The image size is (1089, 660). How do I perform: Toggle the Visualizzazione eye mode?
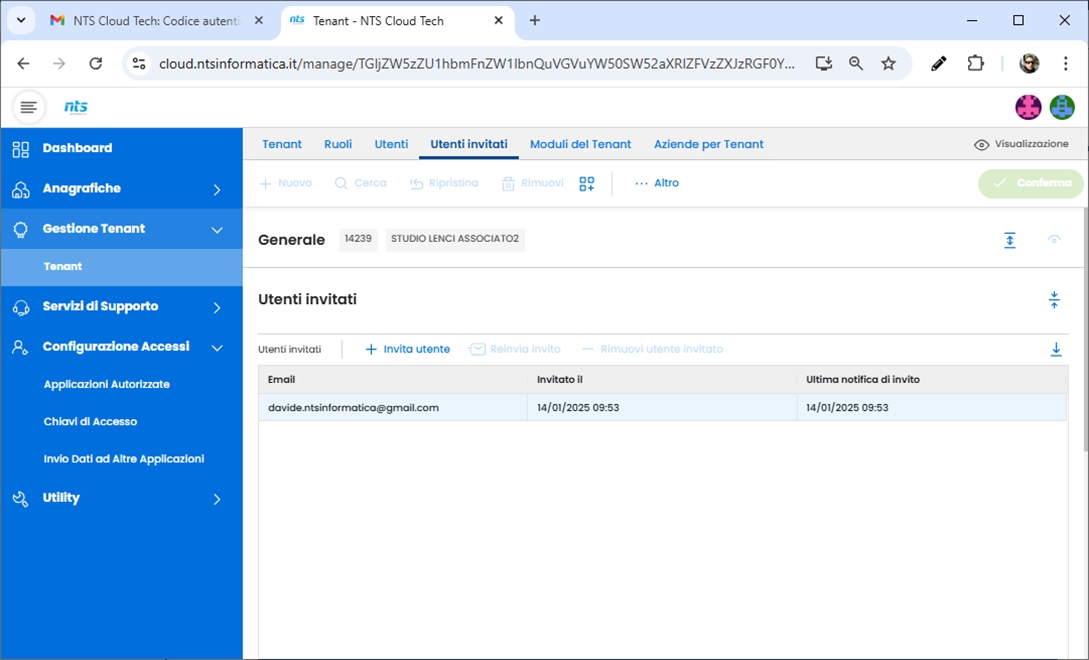coord(1021,144)
